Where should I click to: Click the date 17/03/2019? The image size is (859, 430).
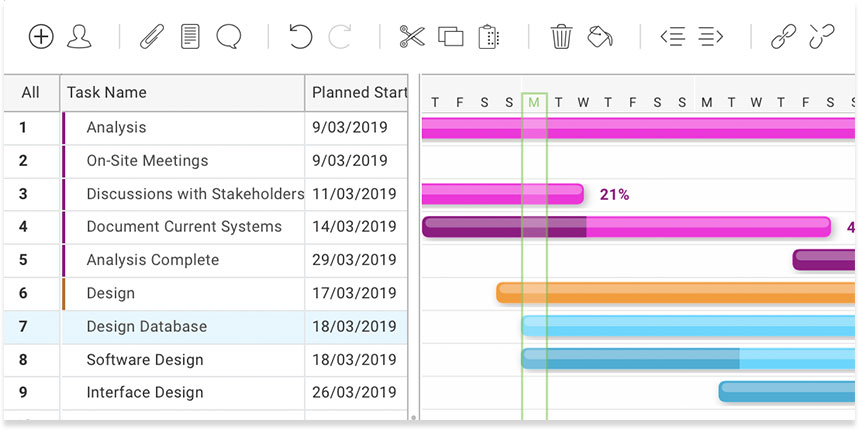click(354, 294)
